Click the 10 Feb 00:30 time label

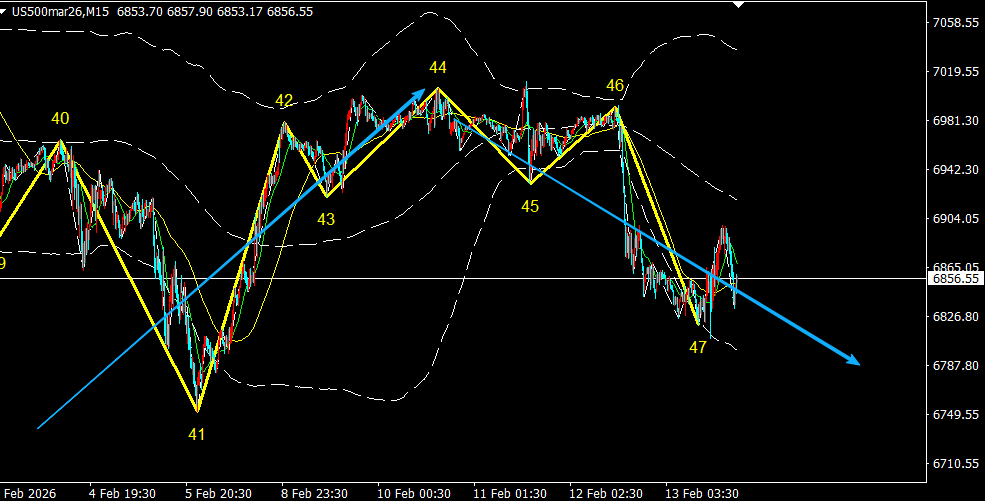coord(415,493)
